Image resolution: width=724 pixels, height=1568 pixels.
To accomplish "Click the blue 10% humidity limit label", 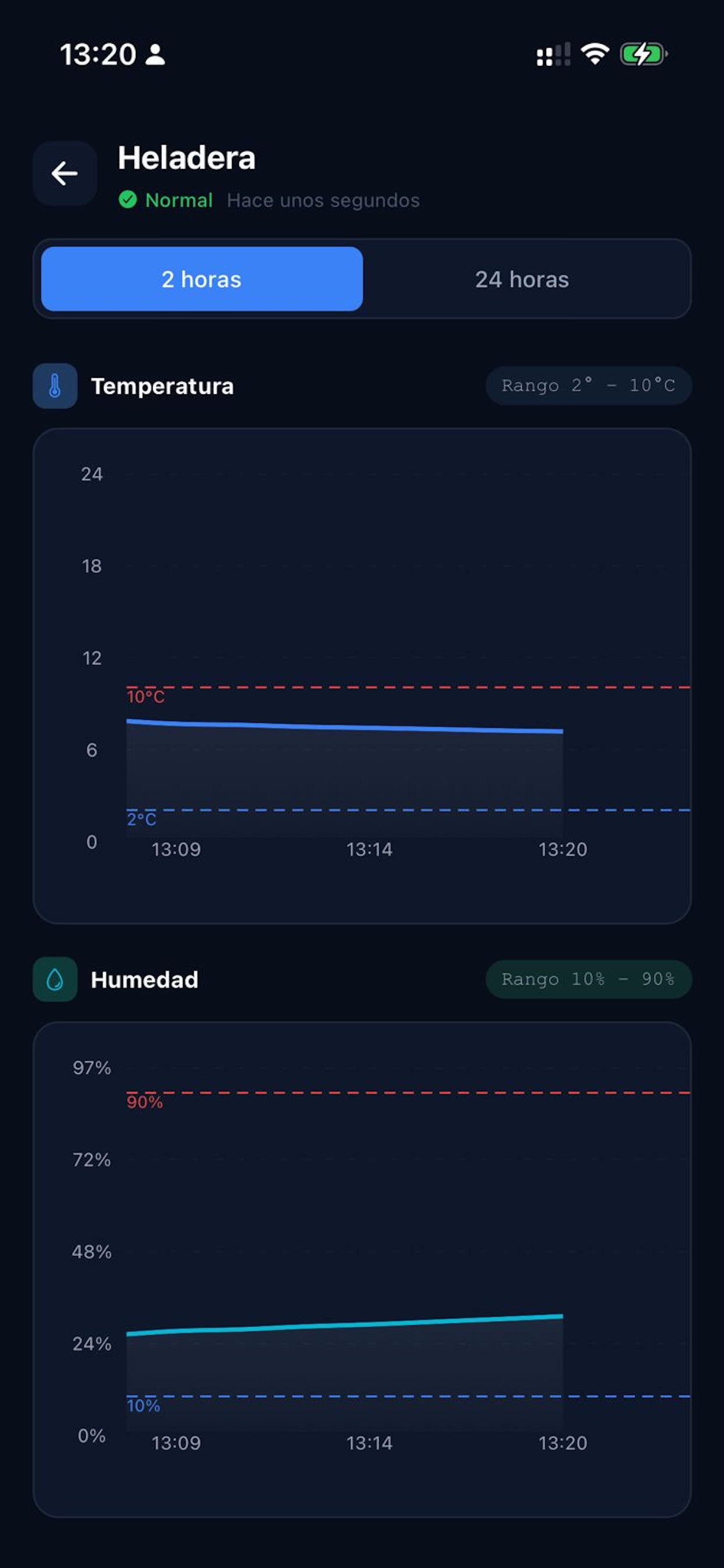I will coord(143,1405).
